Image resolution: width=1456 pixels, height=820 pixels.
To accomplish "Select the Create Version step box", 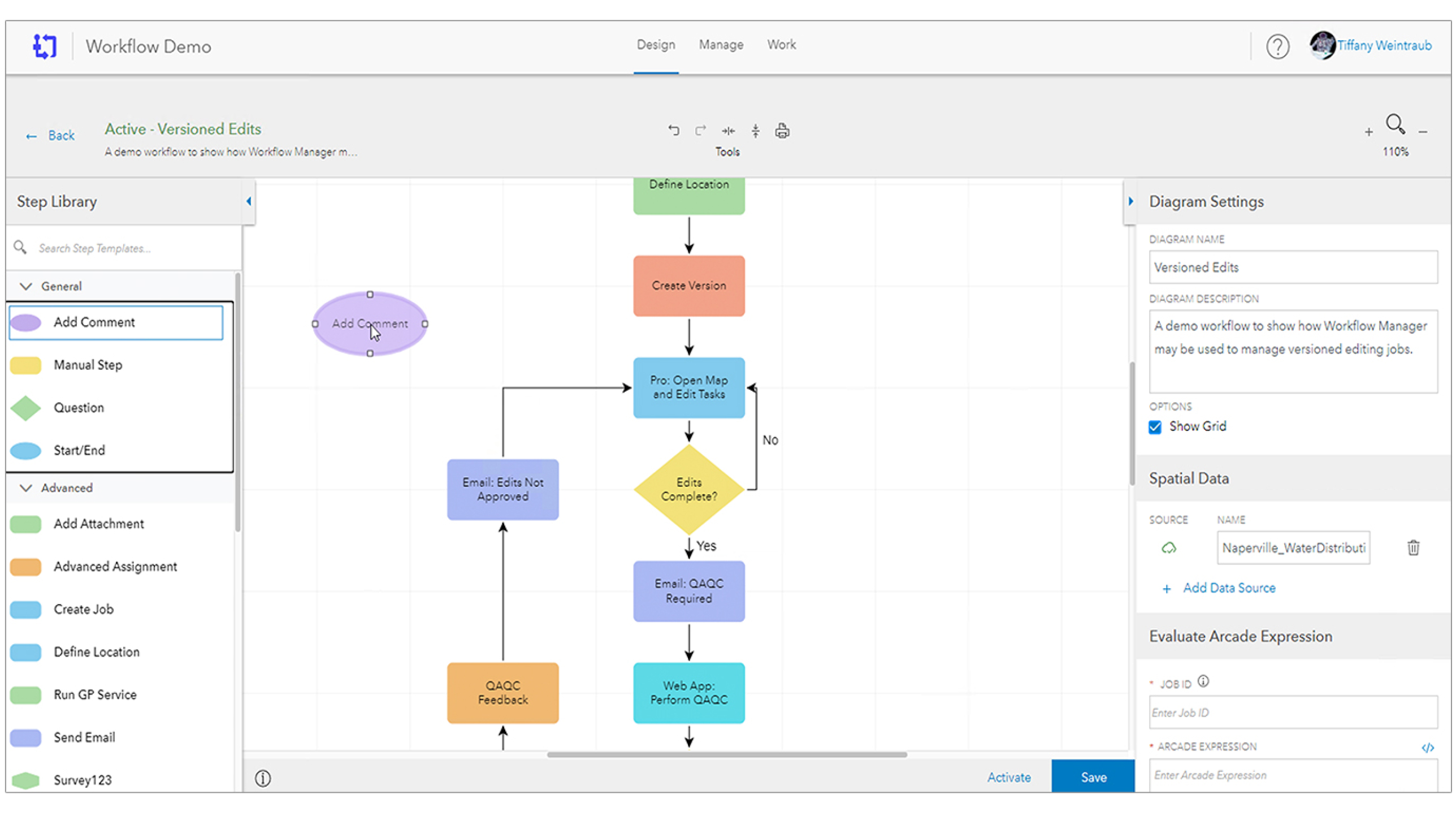I will tap(689, 286).
